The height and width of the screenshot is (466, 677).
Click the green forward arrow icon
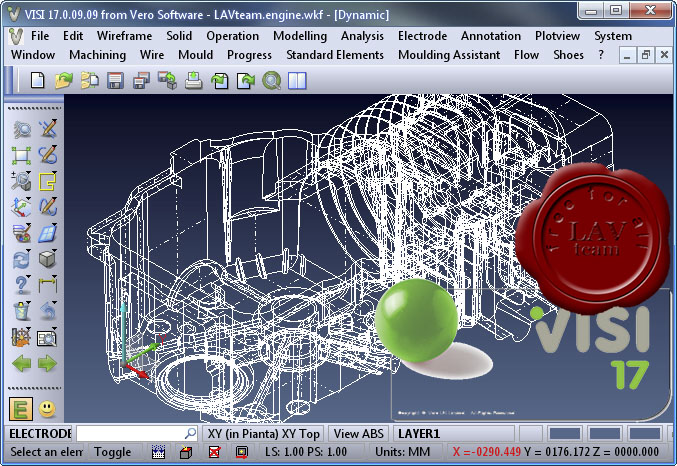pyautogui.click(x=47, y=363)
